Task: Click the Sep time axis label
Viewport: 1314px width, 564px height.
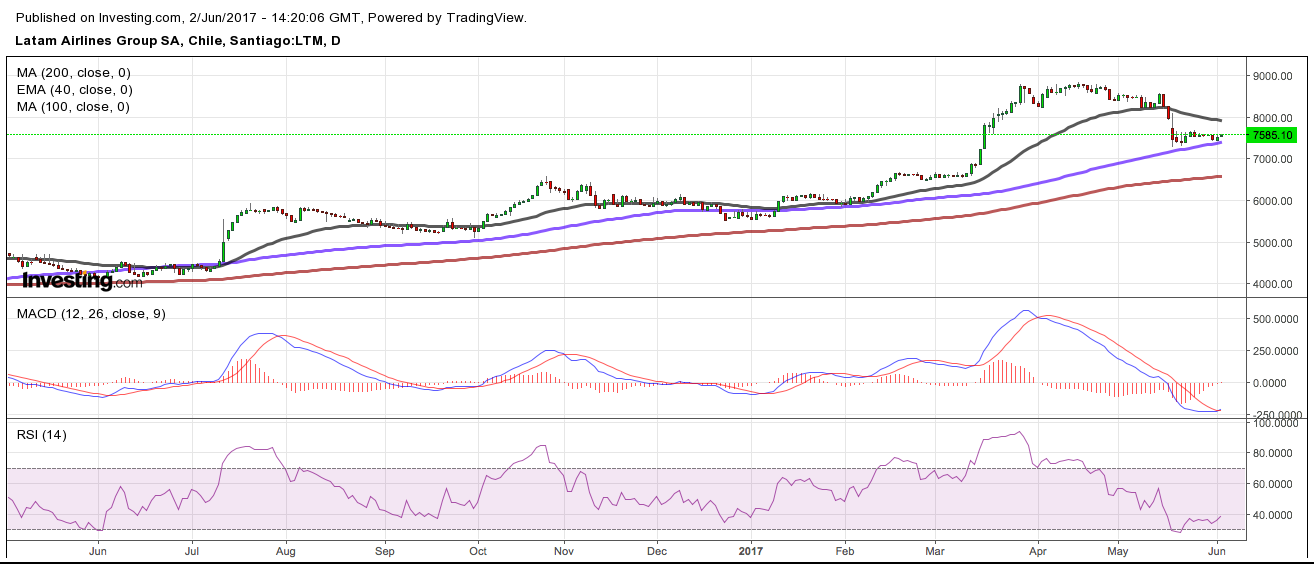Action: [x=385, y=550]
